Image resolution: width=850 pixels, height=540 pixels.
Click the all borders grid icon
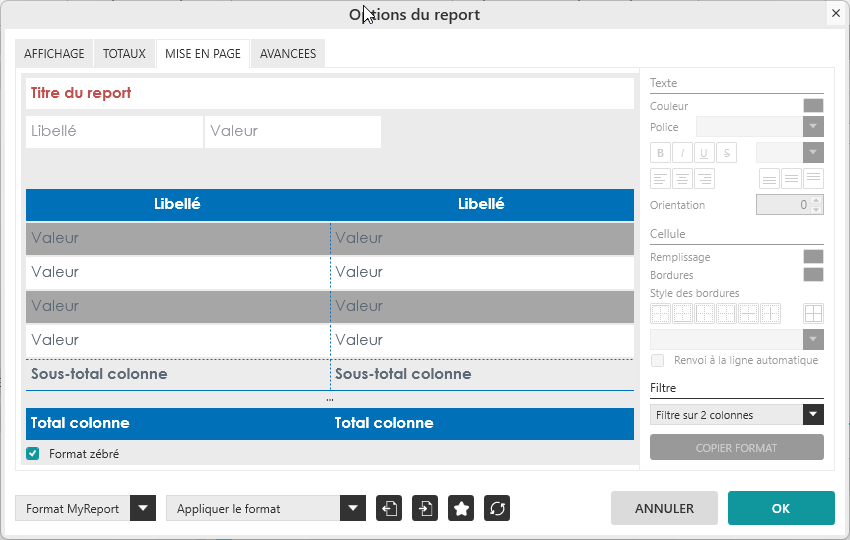pyautogui.click(x=813, y=313)
